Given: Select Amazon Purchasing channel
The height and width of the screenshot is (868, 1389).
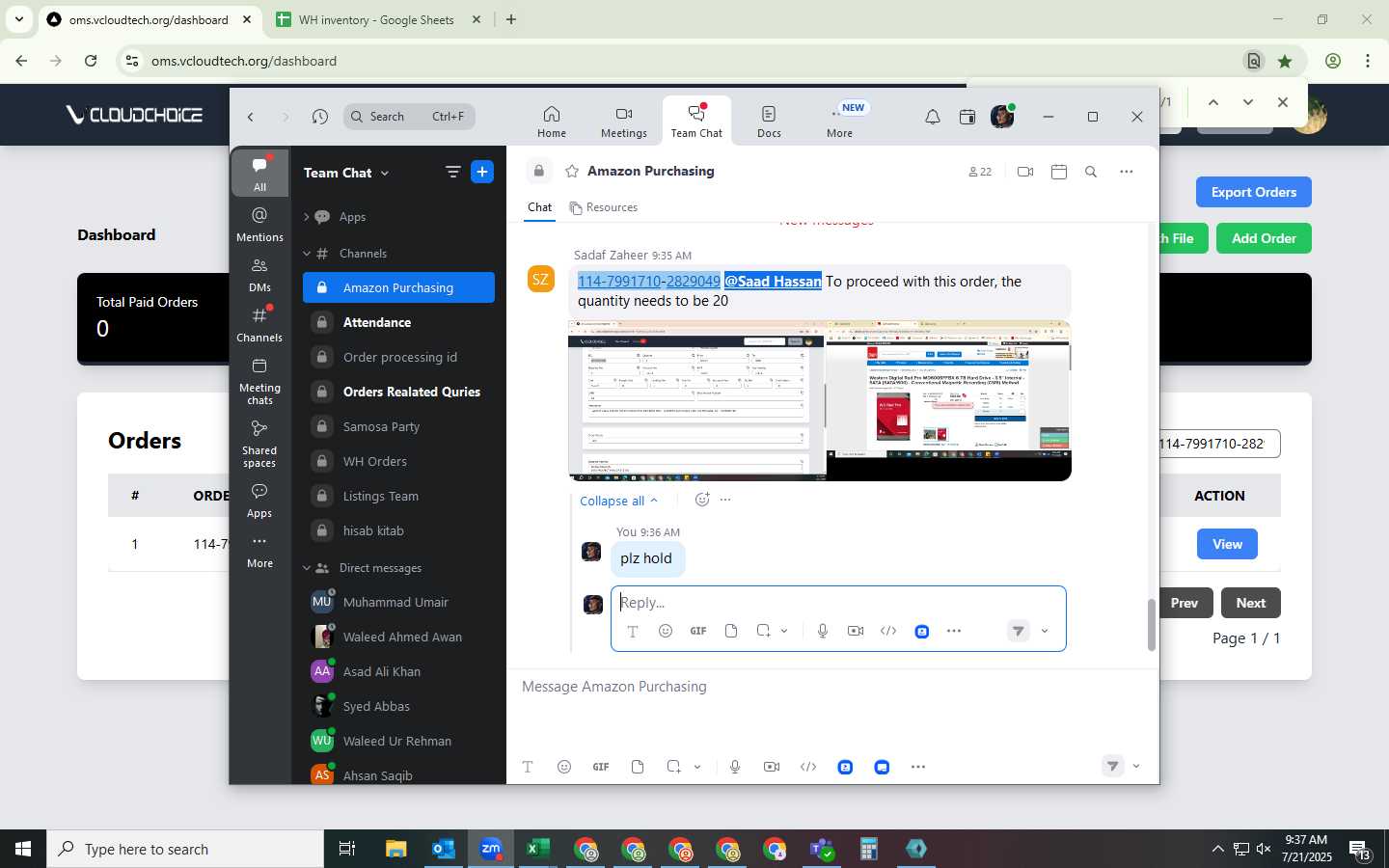Looking at the screenshot, I should tap(398, 287).
